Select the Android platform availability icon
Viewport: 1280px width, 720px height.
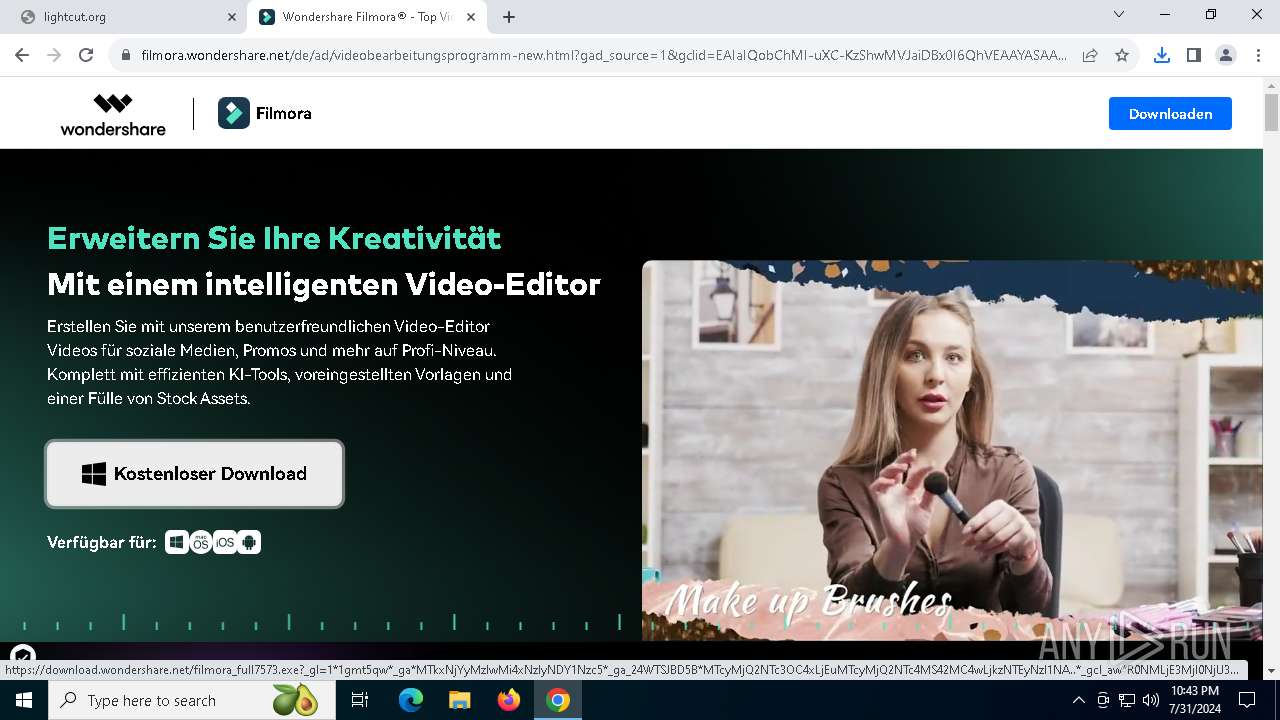pyautogui.click(x=249, y=542)
